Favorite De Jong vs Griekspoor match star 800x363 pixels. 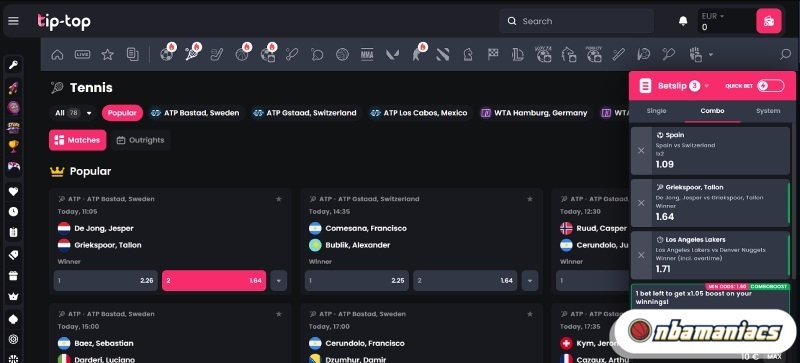tap(279, 199)
